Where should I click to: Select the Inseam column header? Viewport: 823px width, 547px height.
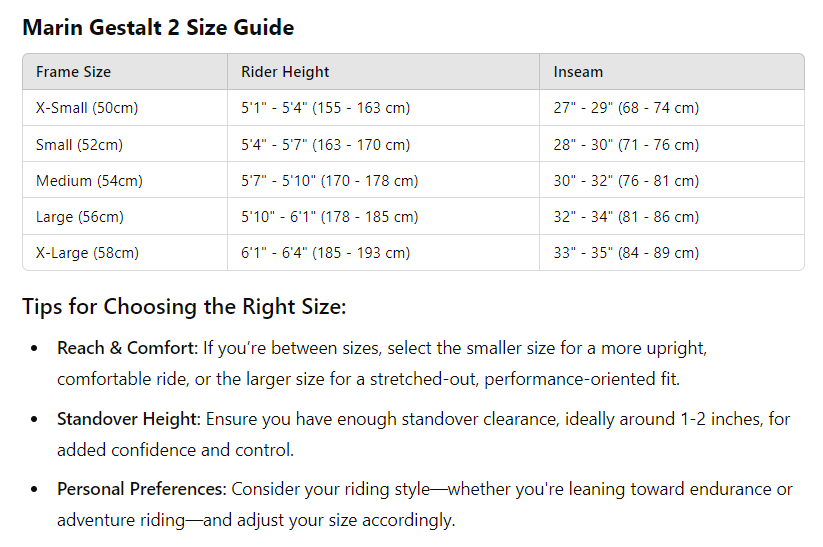click(x=578, y=72)
